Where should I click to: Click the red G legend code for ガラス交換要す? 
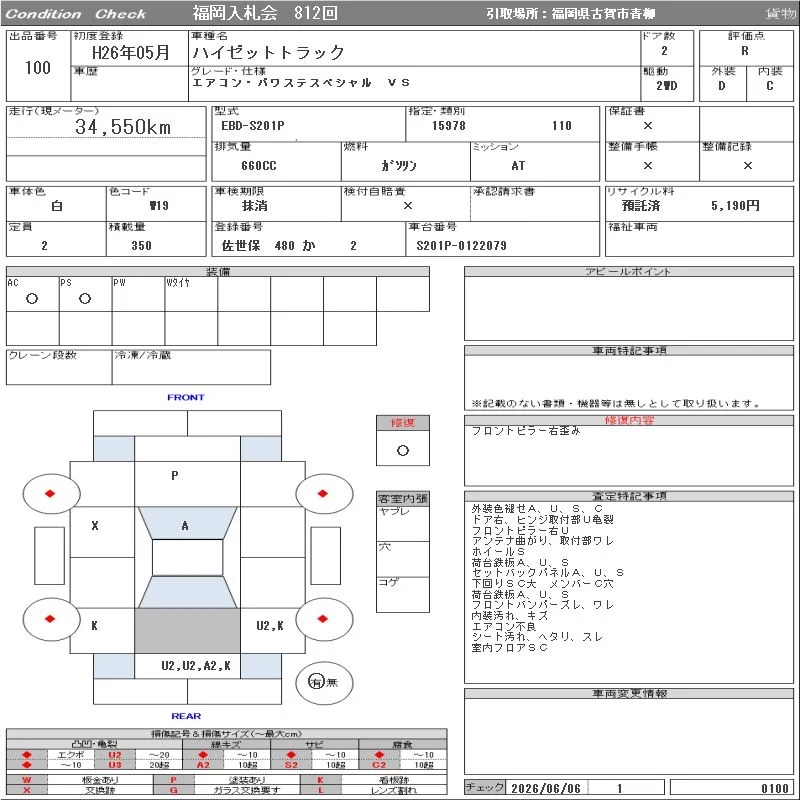[173, 790]
